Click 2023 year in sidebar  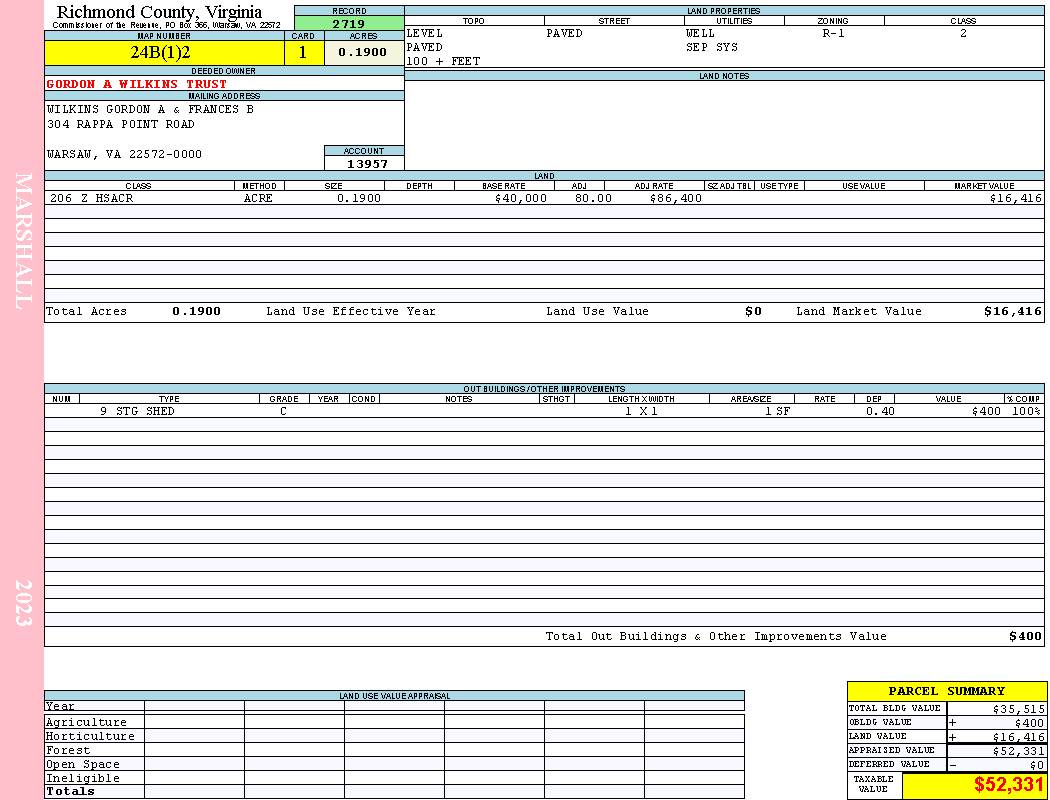point(23,603)
